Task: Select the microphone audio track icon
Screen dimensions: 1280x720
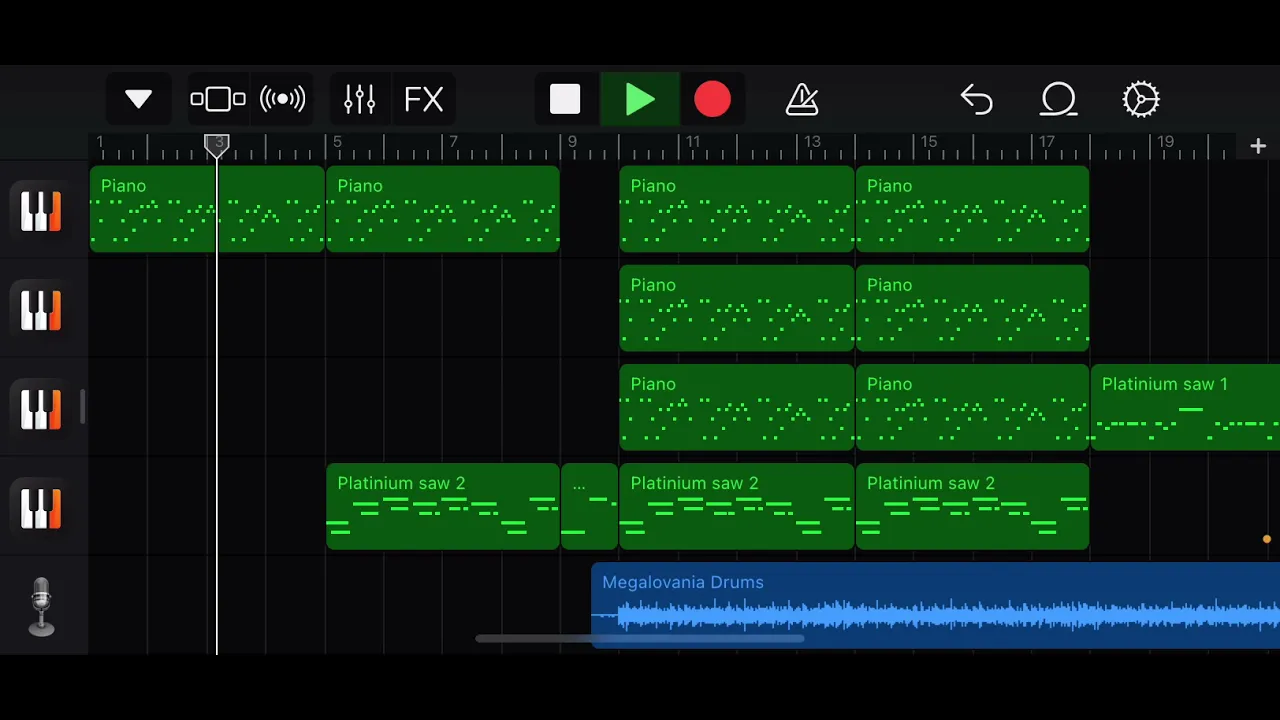Action: point(41,606)
